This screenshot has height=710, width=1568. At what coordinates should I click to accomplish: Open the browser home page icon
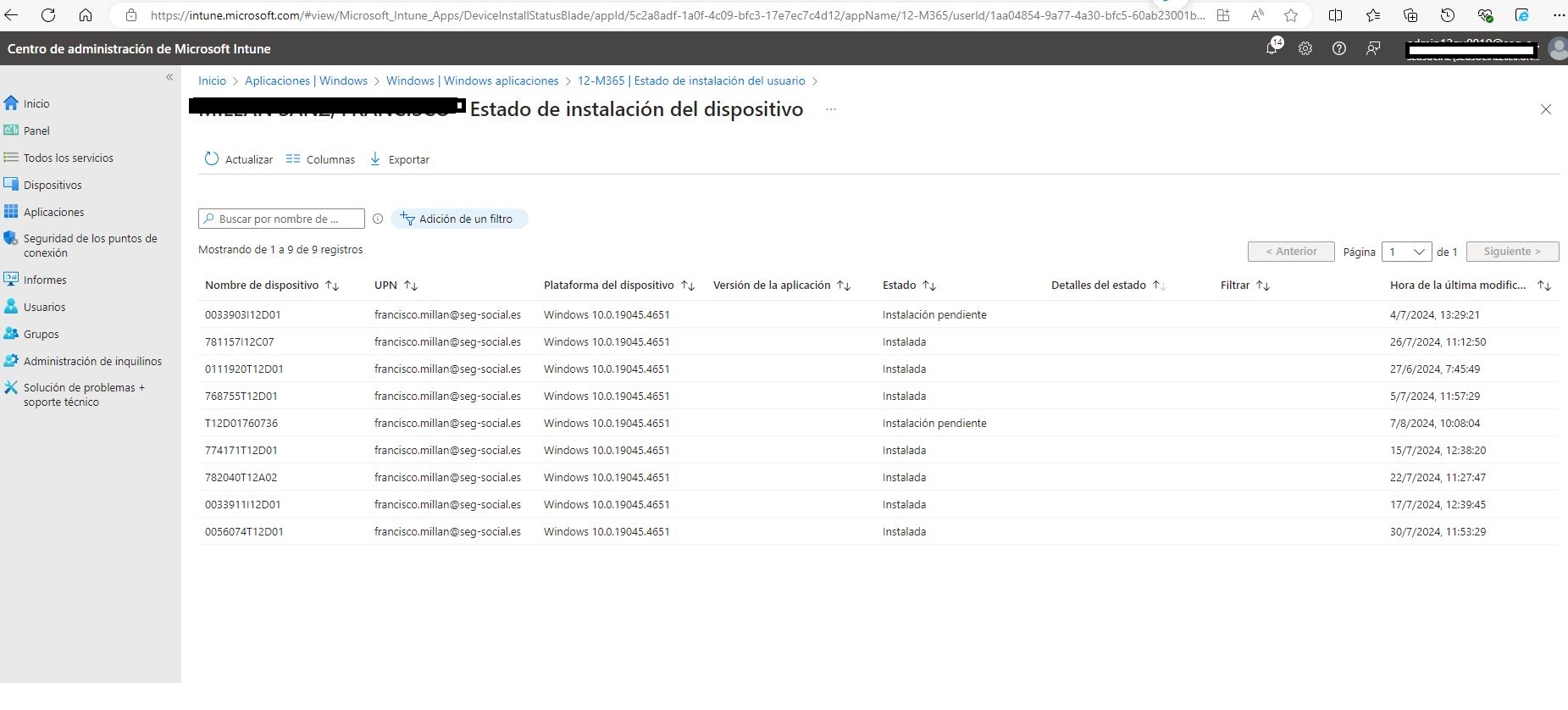86,15
